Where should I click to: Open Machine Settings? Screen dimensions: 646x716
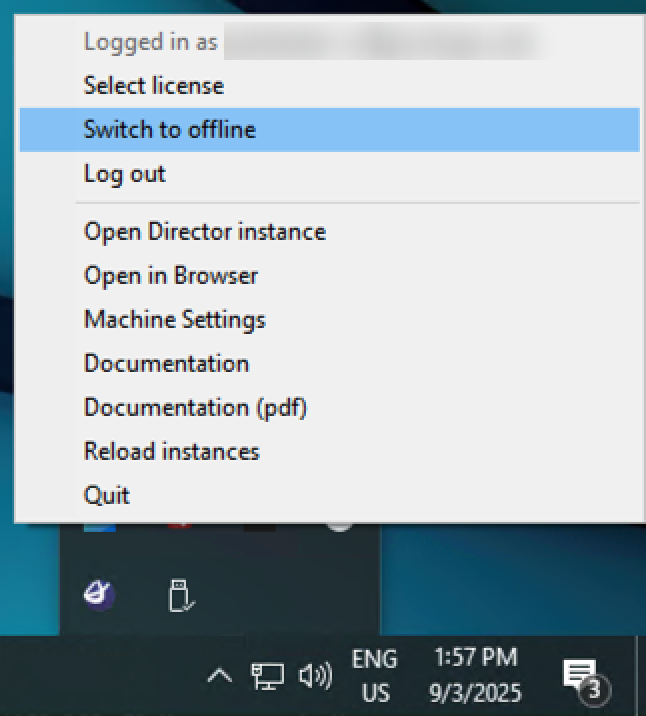175,320
